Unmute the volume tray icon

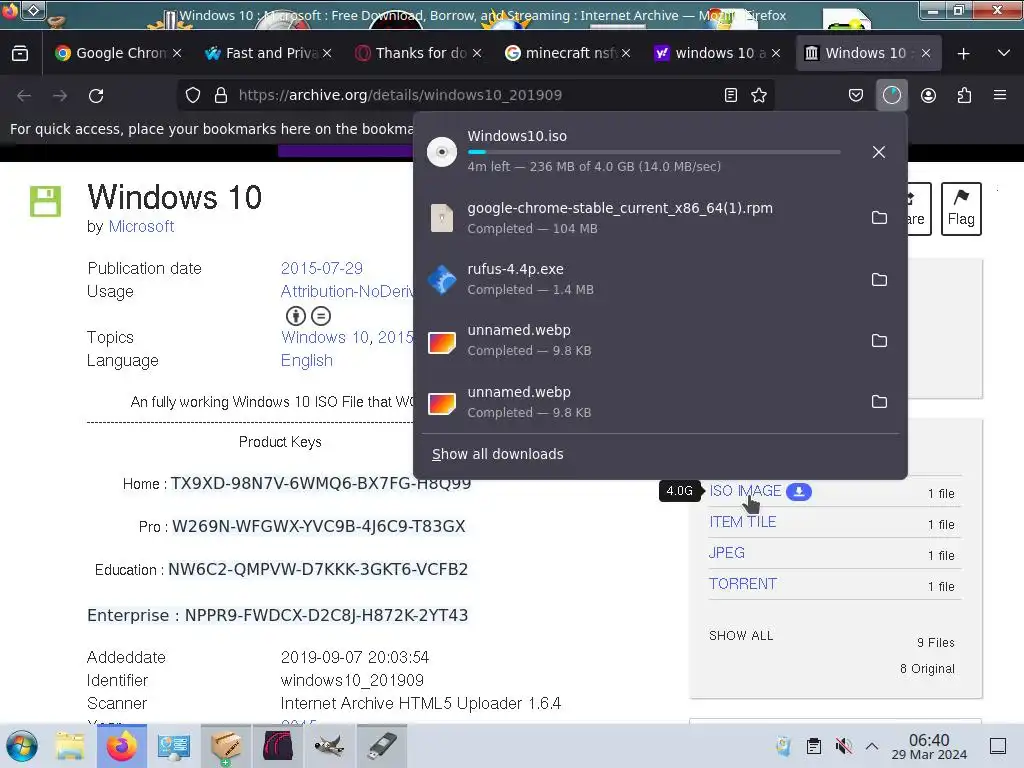pos(843,746)
